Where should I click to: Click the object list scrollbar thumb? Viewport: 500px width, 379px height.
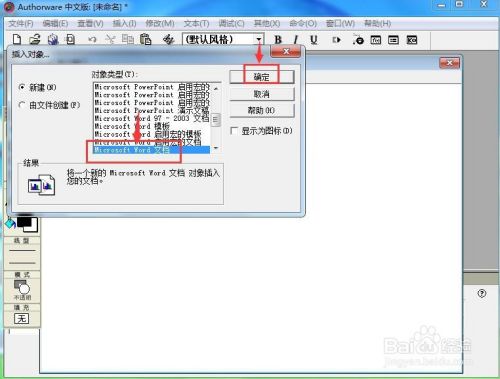(x=216, y=120)
